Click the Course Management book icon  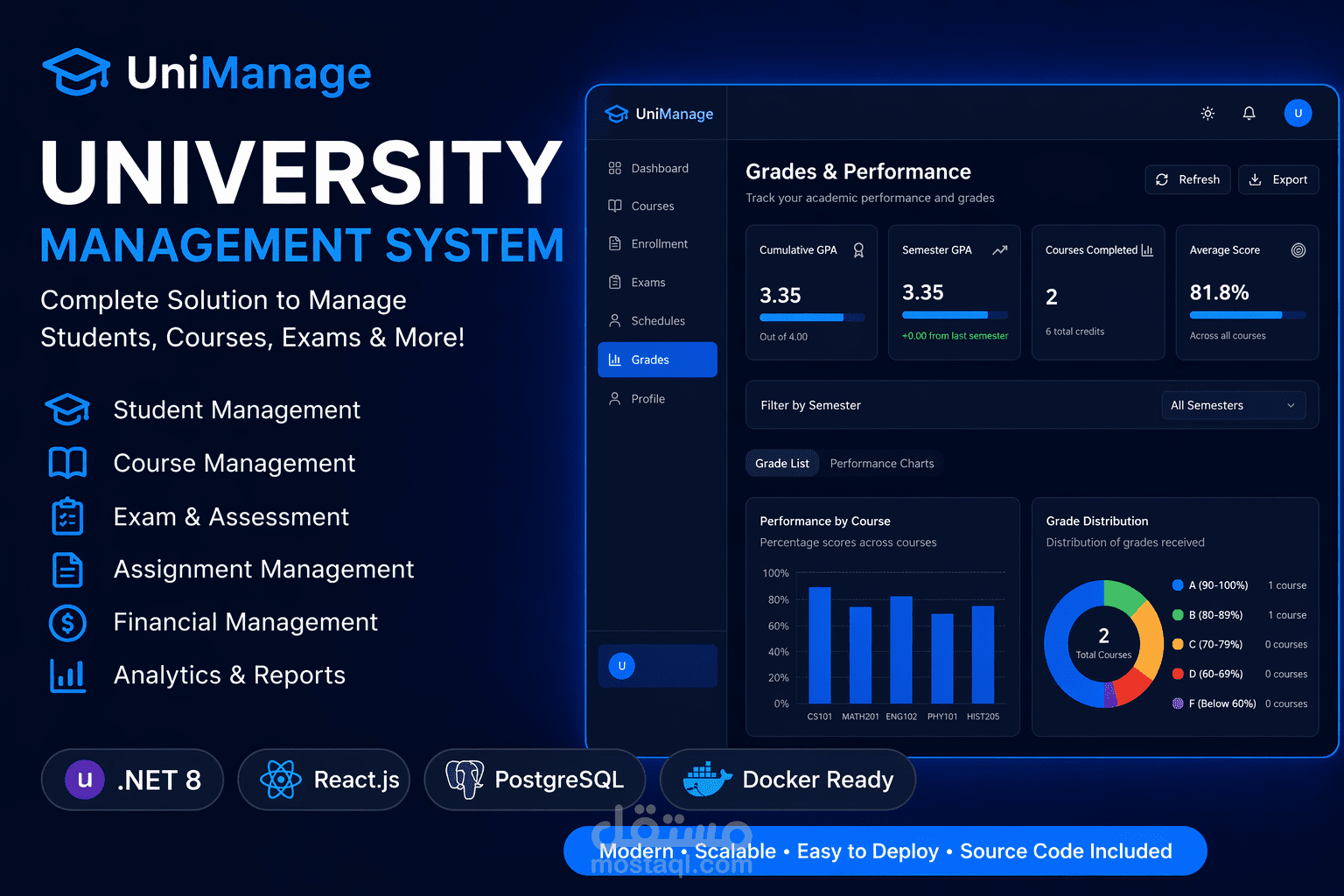(x=67, y=463)
